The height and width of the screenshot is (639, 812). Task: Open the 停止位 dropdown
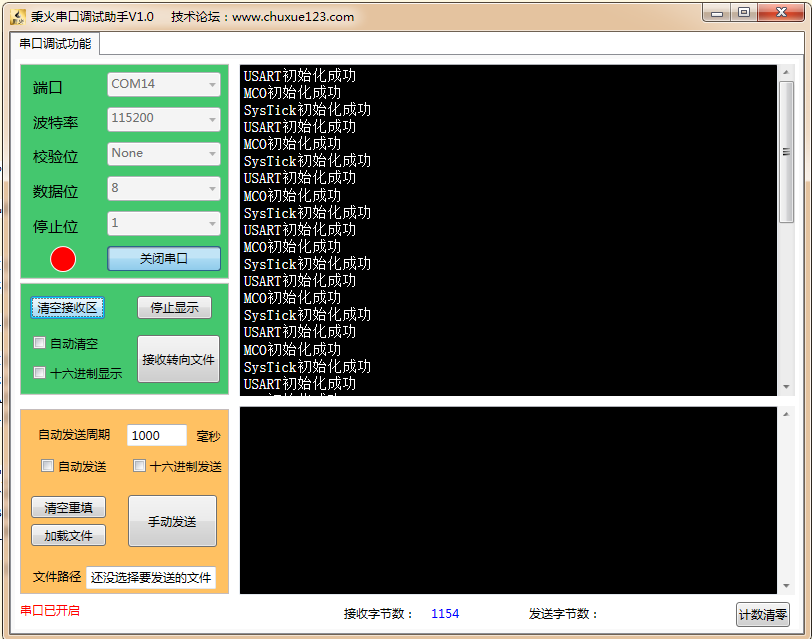tap(164, 223)
